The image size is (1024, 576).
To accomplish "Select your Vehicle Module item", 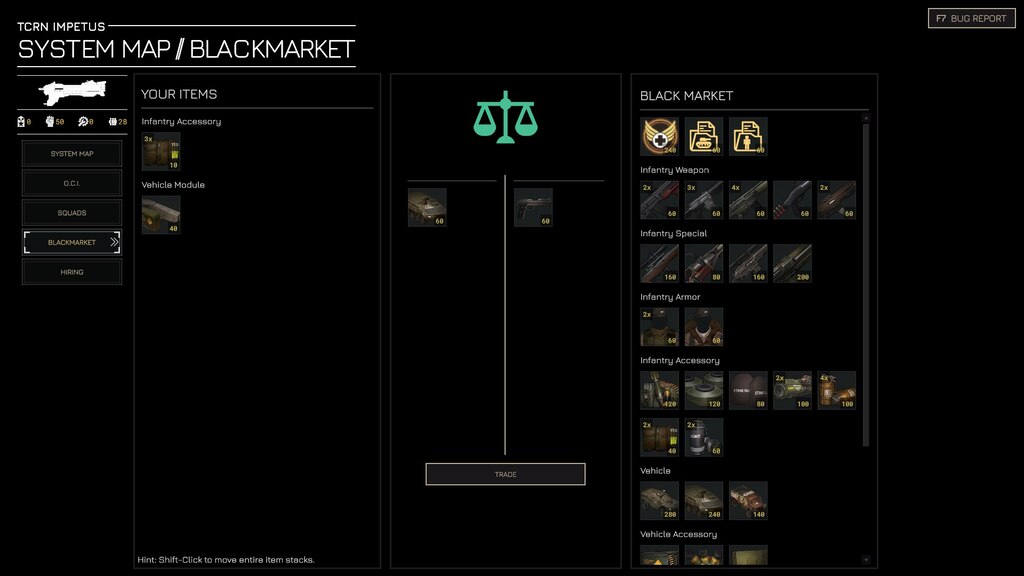I will pos(161,215).
